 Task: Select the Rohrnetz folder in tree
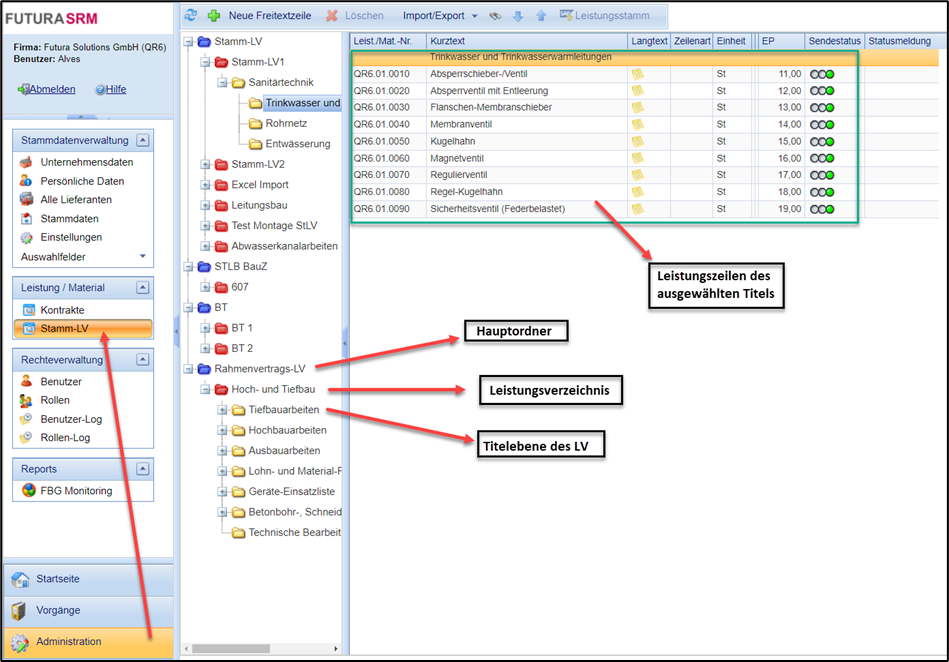tap(285, 123)
